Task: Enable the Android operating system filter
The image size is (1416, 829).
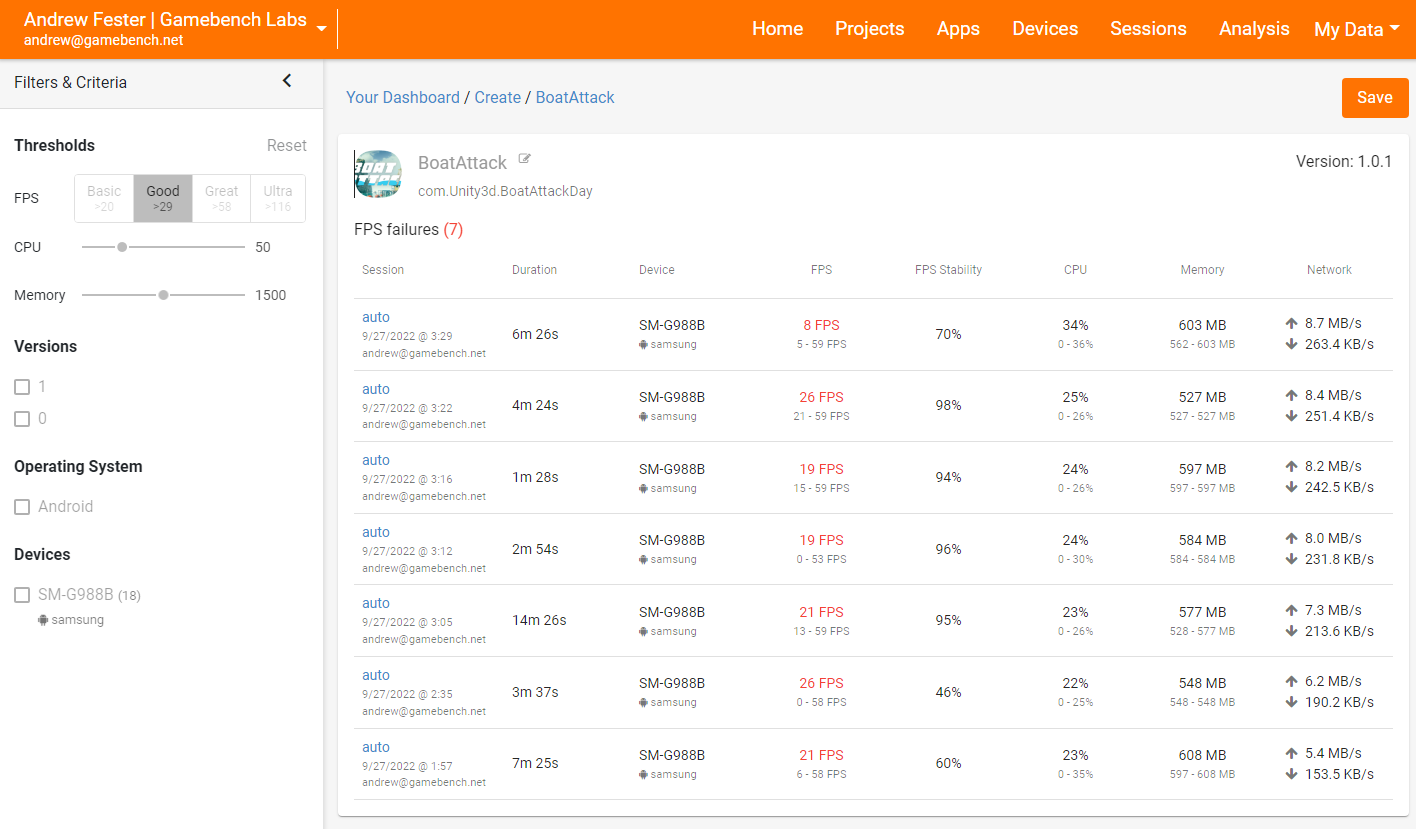Action: click(x=22, y=507)
